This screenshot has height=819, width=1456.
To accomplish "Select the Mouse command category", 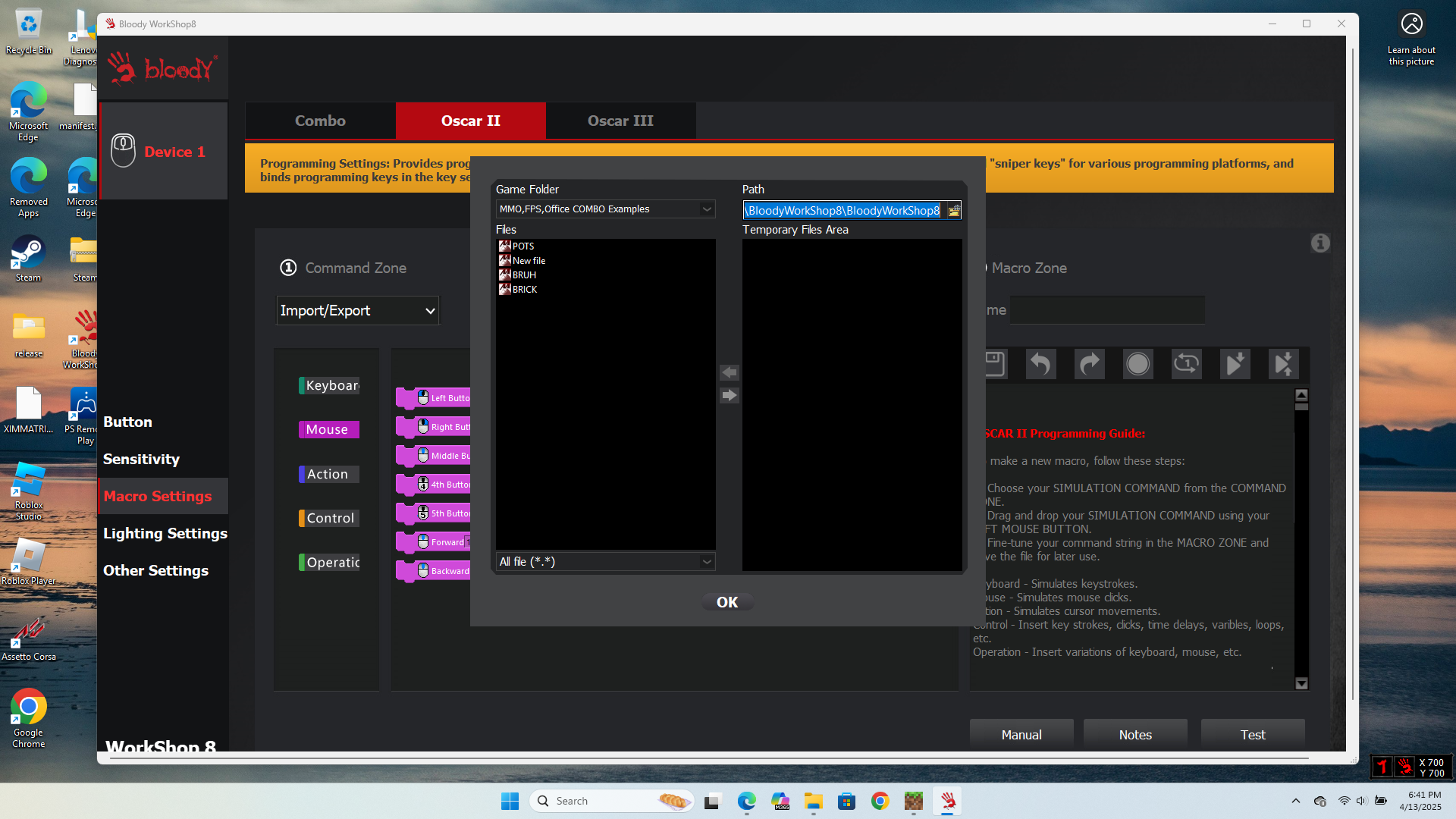I will 328,430.
